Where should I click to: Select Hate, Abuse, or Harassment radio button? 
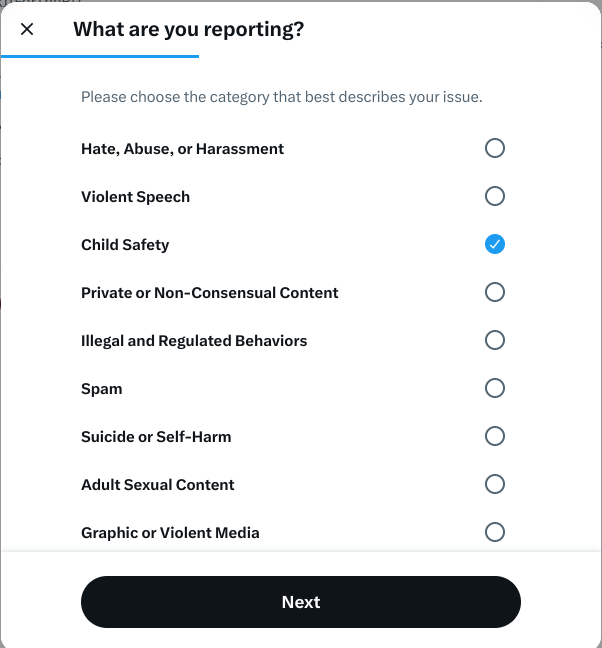(x=494, y=149)
